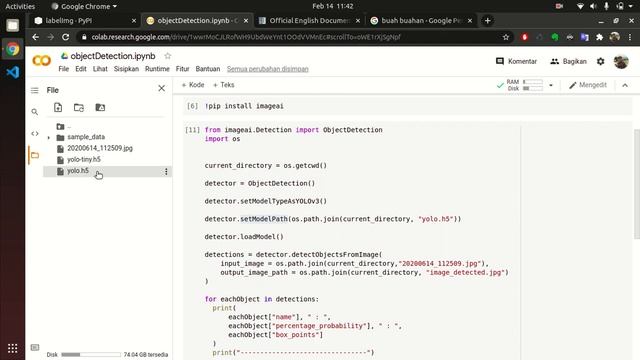The width and height of the screenshot is (640, 360).
Task: Add a text cell with + Teks
Action: (x=224, y=85)
